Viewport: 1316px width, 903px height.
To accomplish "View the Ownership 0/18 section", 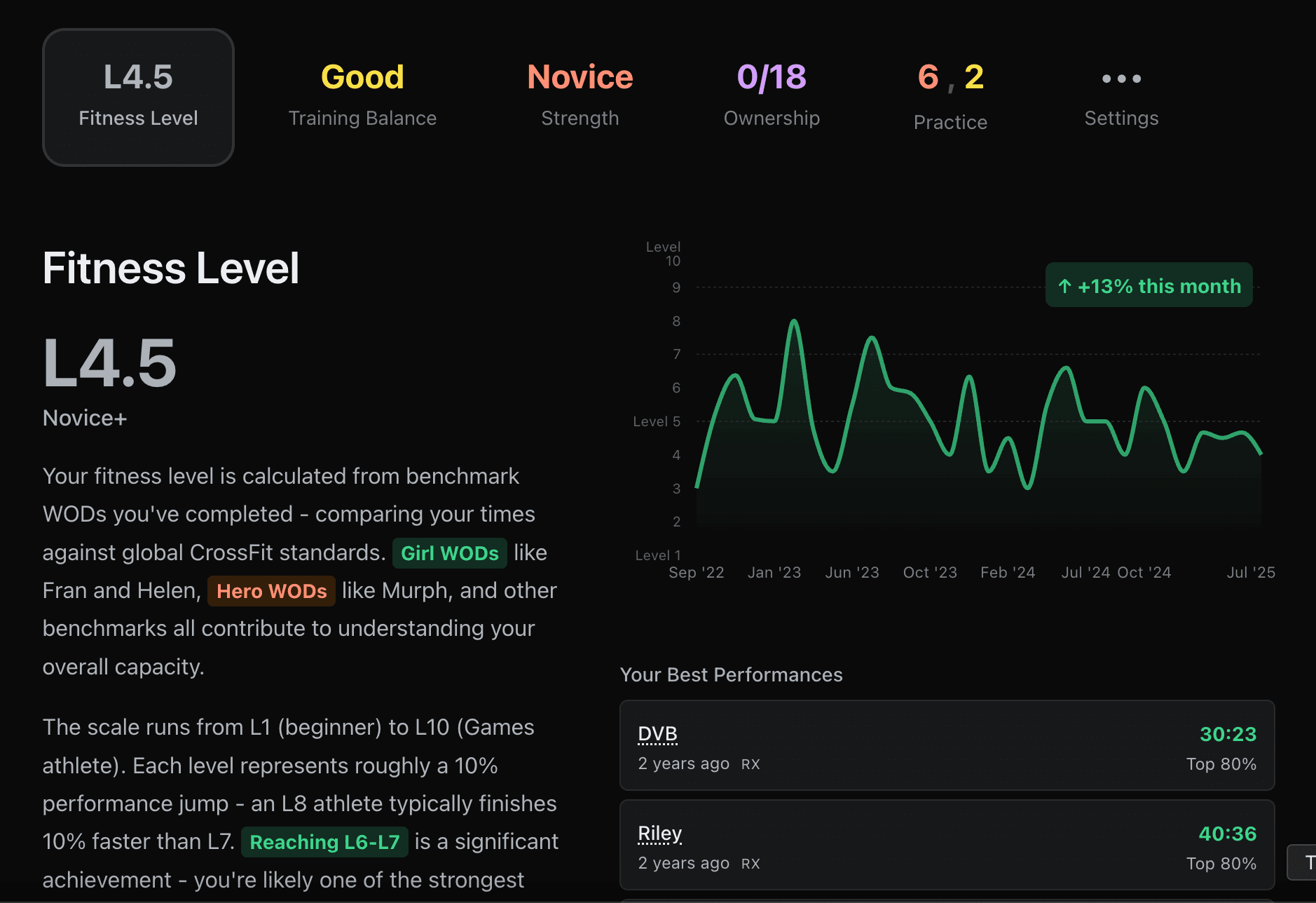I will (771, 95).
